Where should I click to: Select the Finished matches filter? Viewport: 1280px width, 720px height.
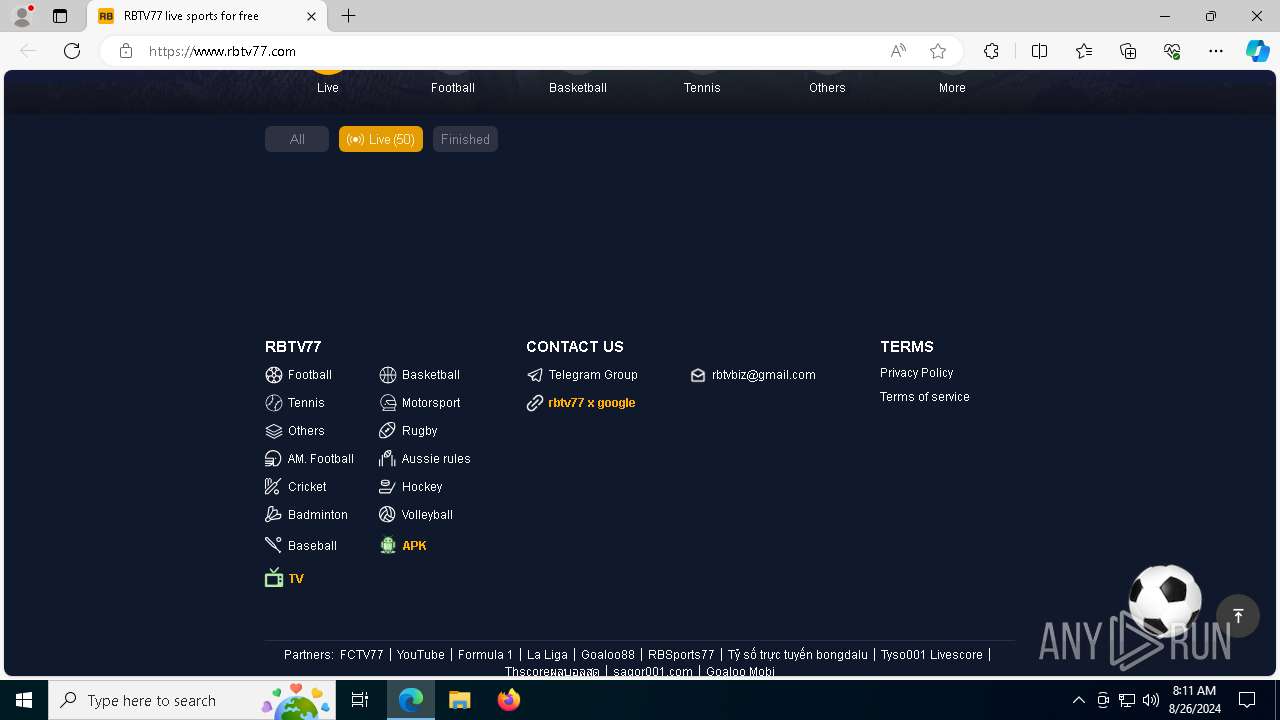[465, 139]
